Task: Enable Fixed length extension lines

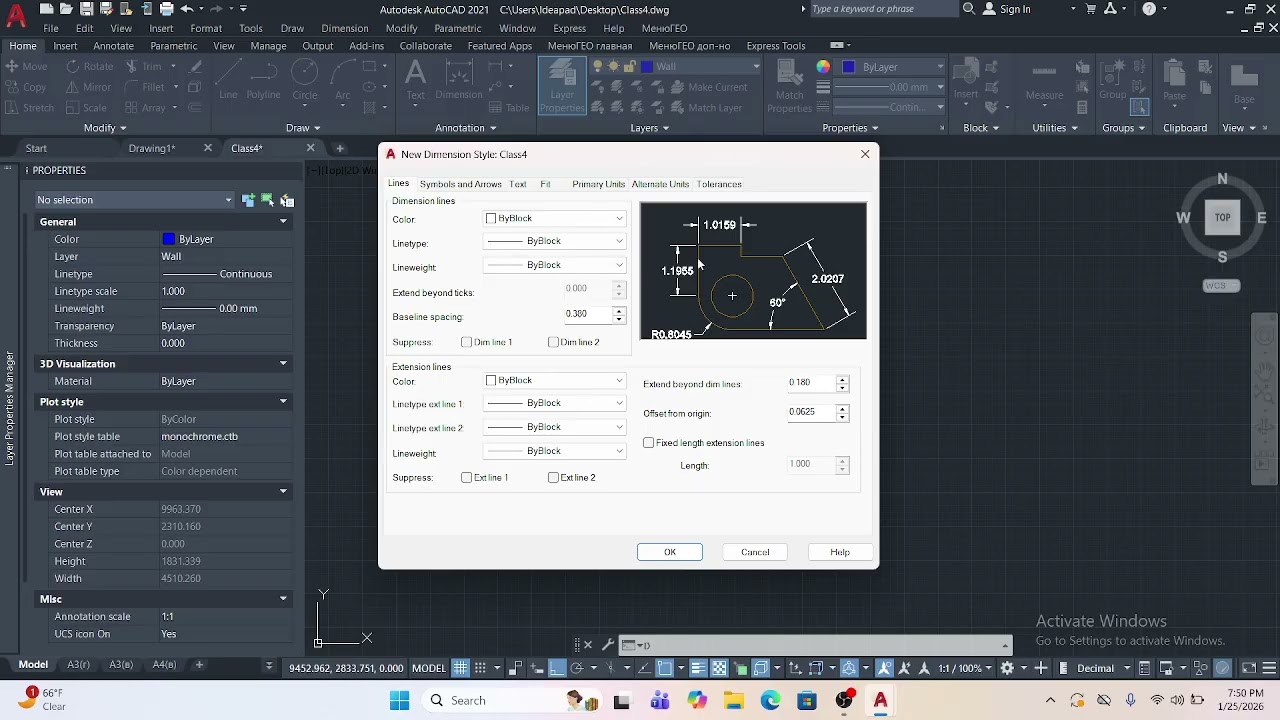Action: 649,443
